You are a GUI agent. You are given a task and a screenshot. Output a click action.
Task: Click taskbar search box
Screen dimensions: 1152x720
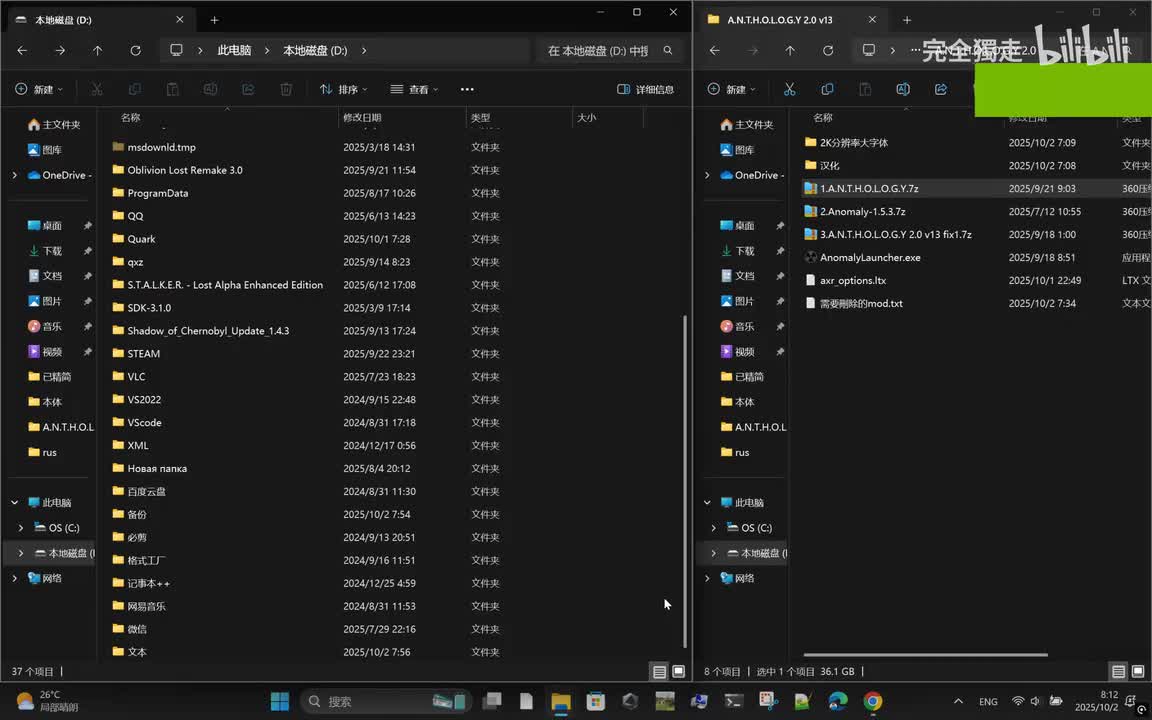pyautogui.click(x=386, y=702)
